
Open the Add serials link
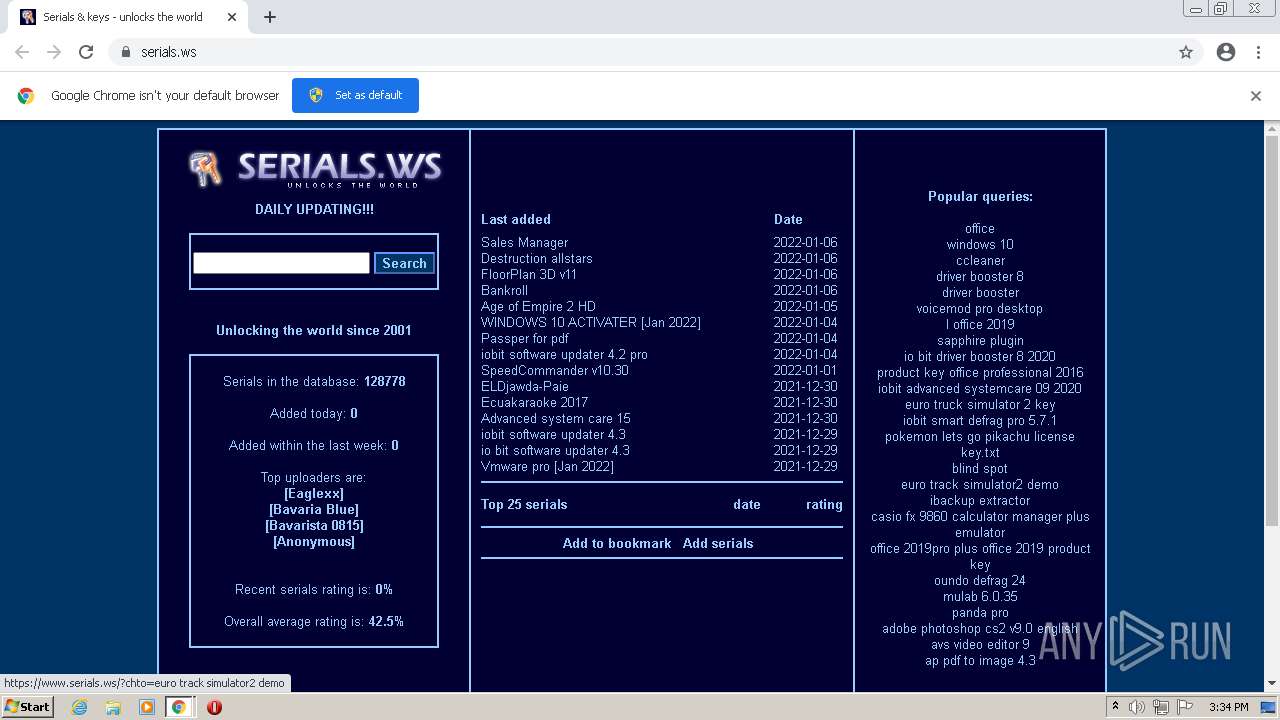pos(718,543)
